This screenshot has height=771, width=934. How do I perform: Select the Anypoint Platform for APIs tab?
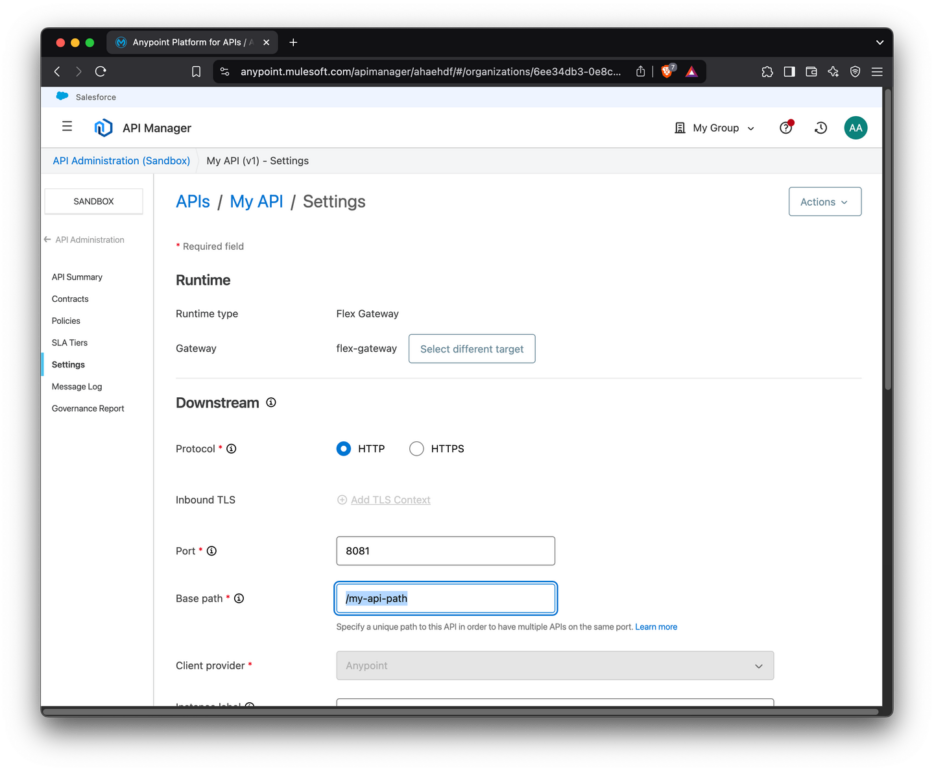tap(192, 42)
